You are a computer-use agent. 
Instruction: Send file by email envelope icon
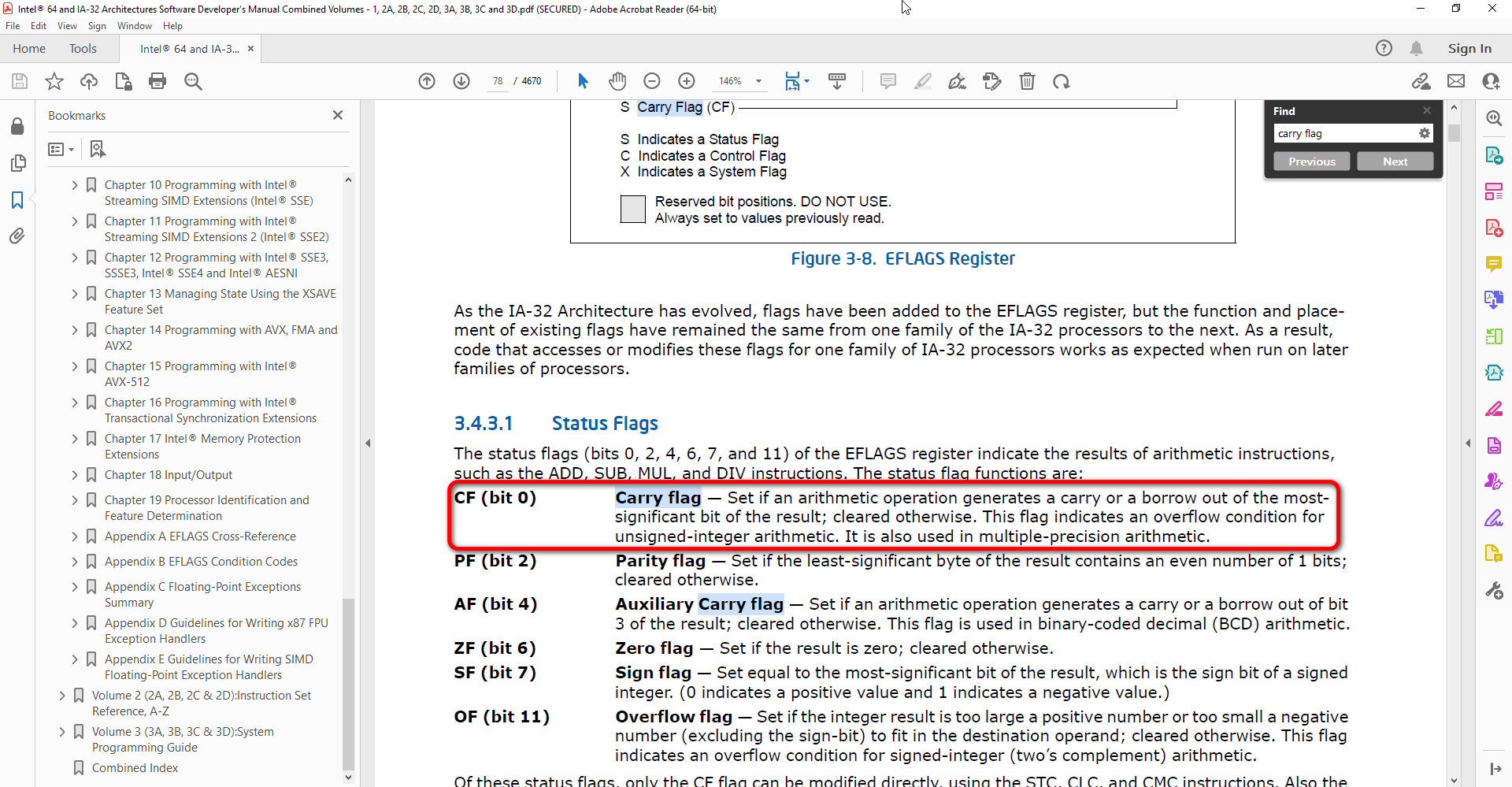pos(1456,81)
